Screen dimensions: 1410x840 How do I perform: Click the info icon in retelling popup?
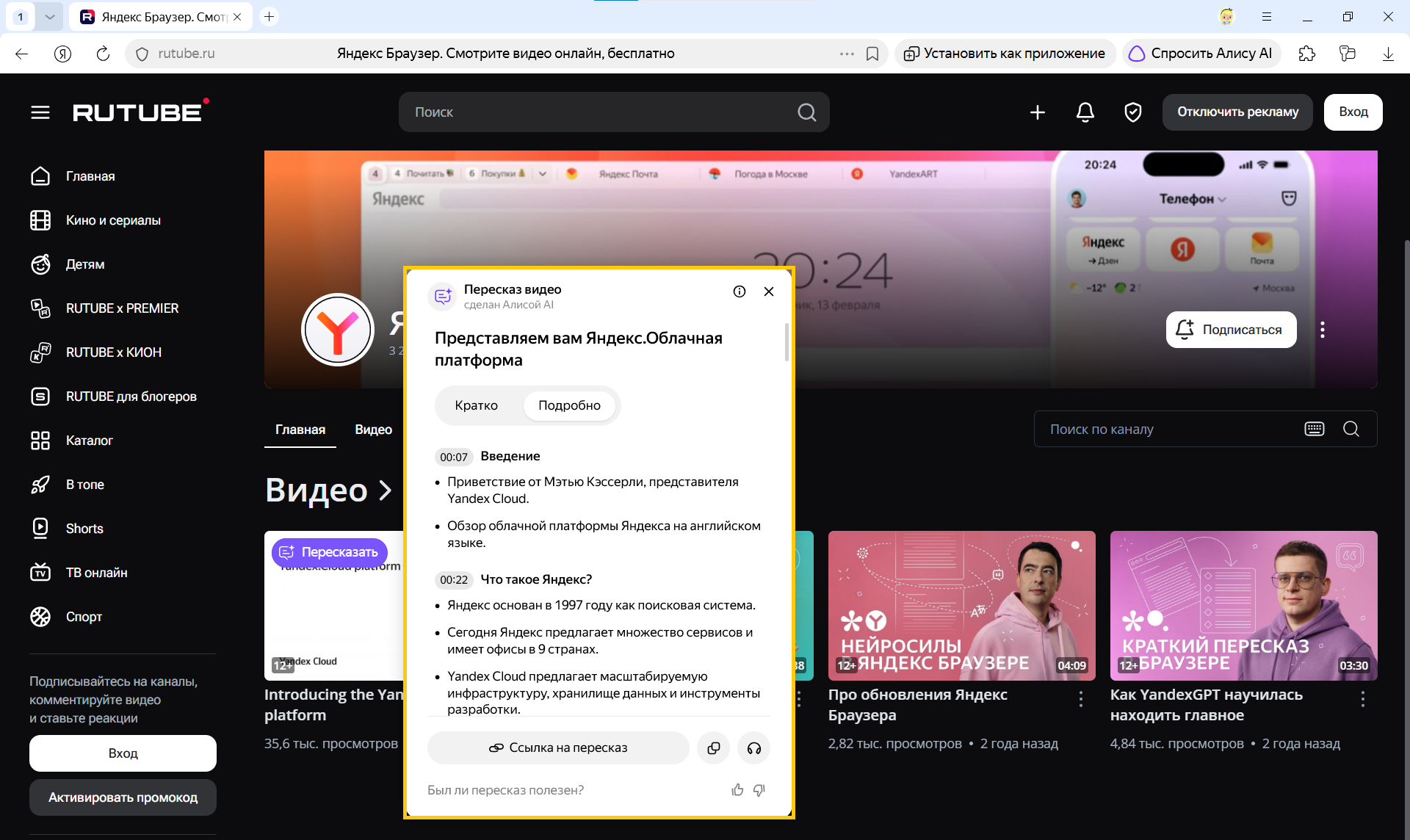tap(740, 292)
